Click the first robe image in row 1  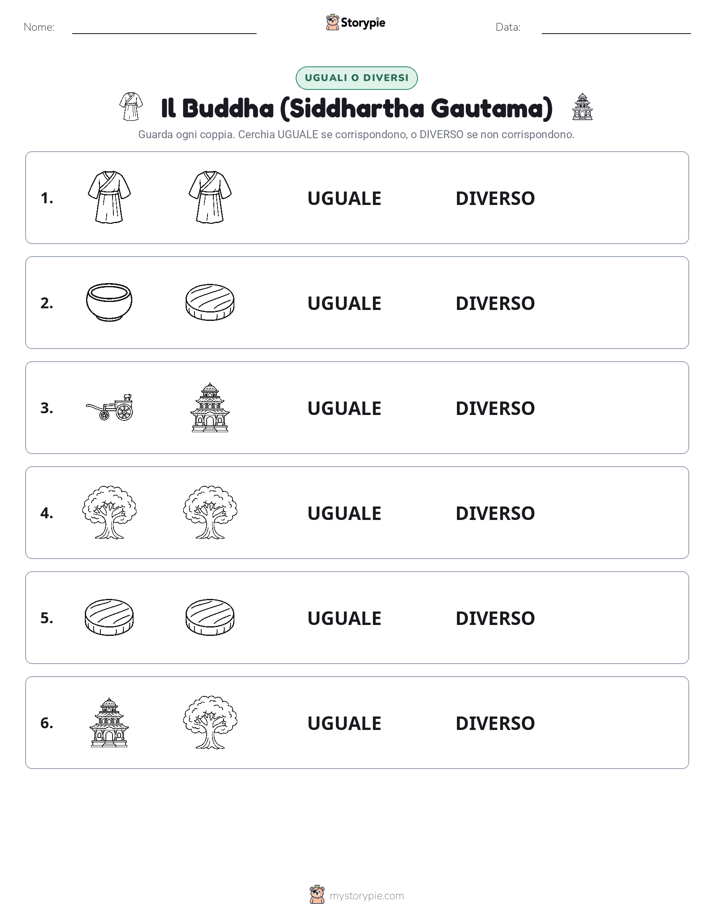pyautogui.click(x=109, y=197)
